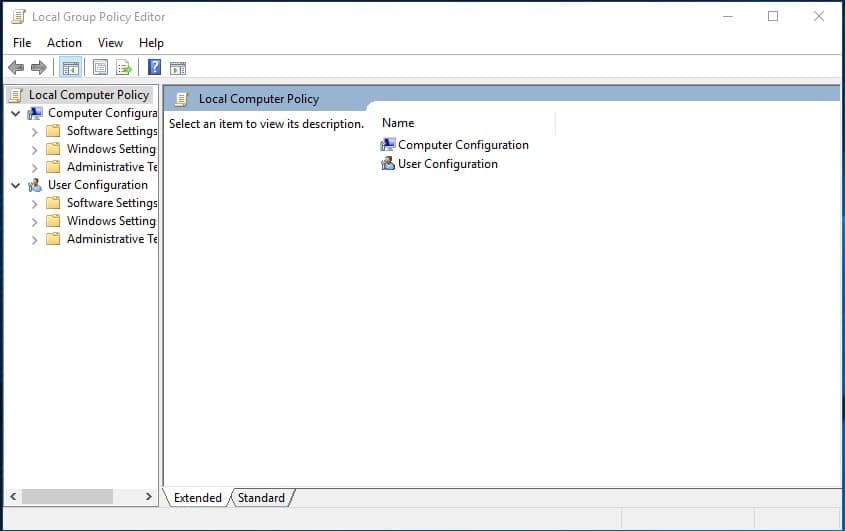Click folder icon of Software Settings under User Configuration
The width and height of the screenshot is (845, 531).
53,203
